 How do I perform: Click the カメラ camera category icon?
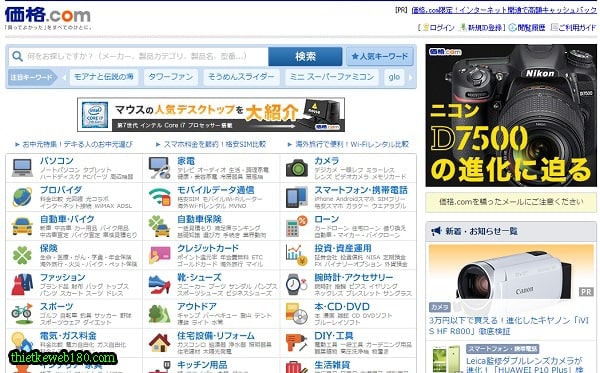pyautogui.click(x=297, y=168)
